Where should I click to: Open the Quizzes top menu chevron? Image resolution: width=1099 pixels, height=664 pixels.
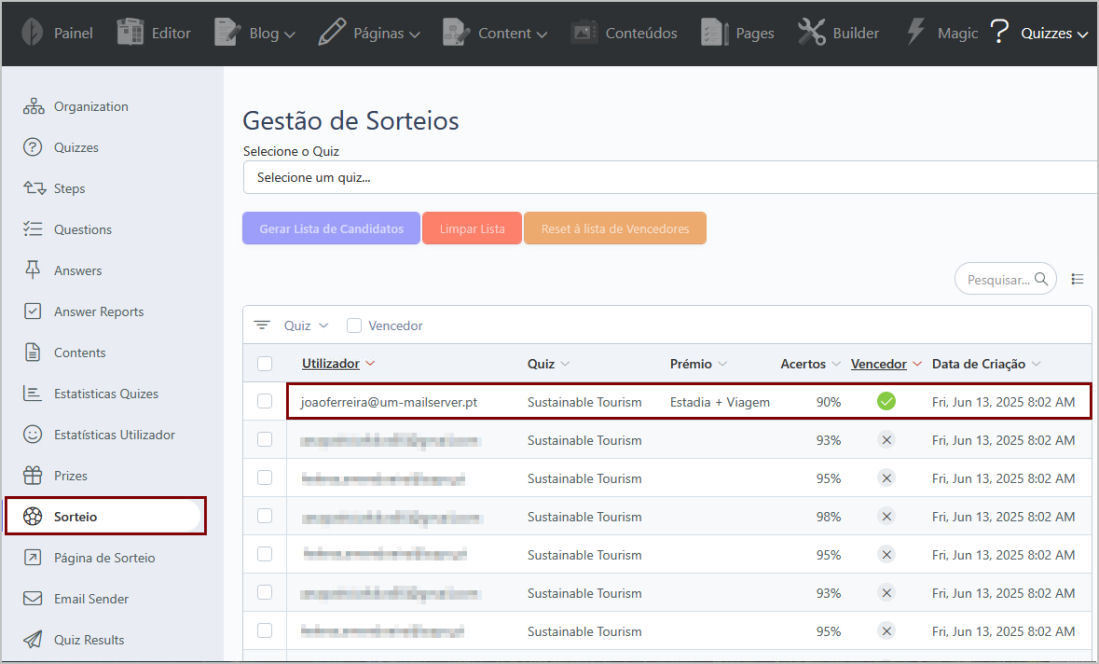tap(1082, 34)
